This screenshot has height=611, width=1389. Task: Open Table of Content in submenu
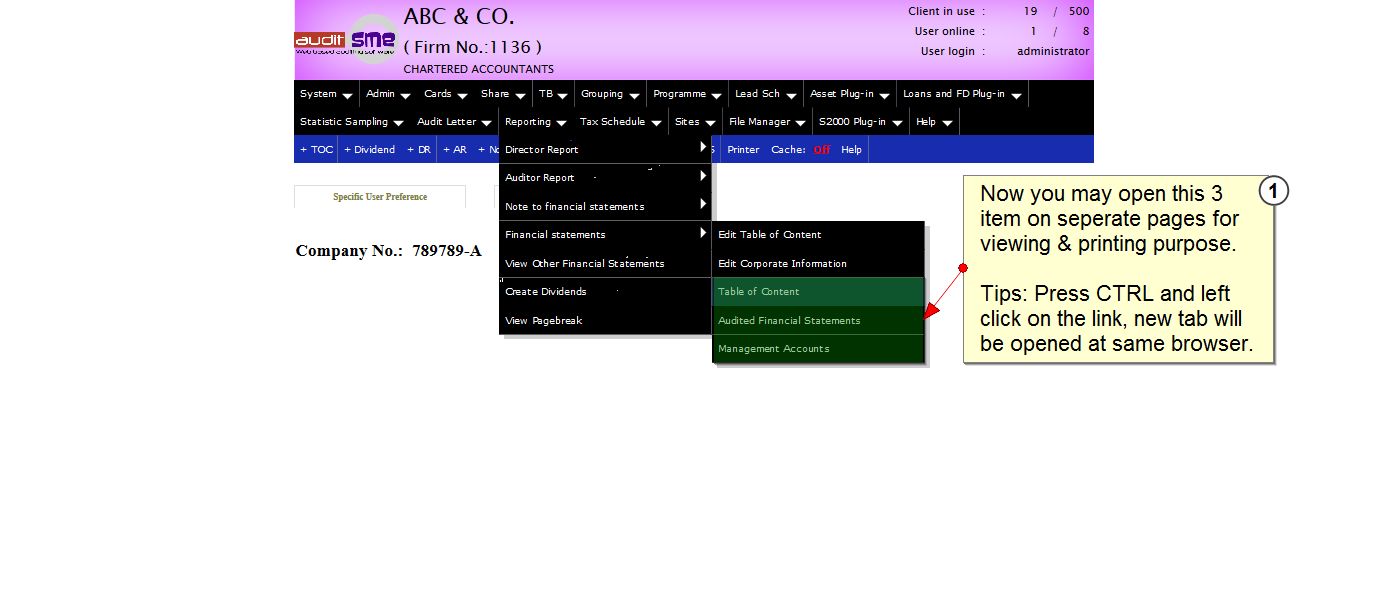(758, 292)
